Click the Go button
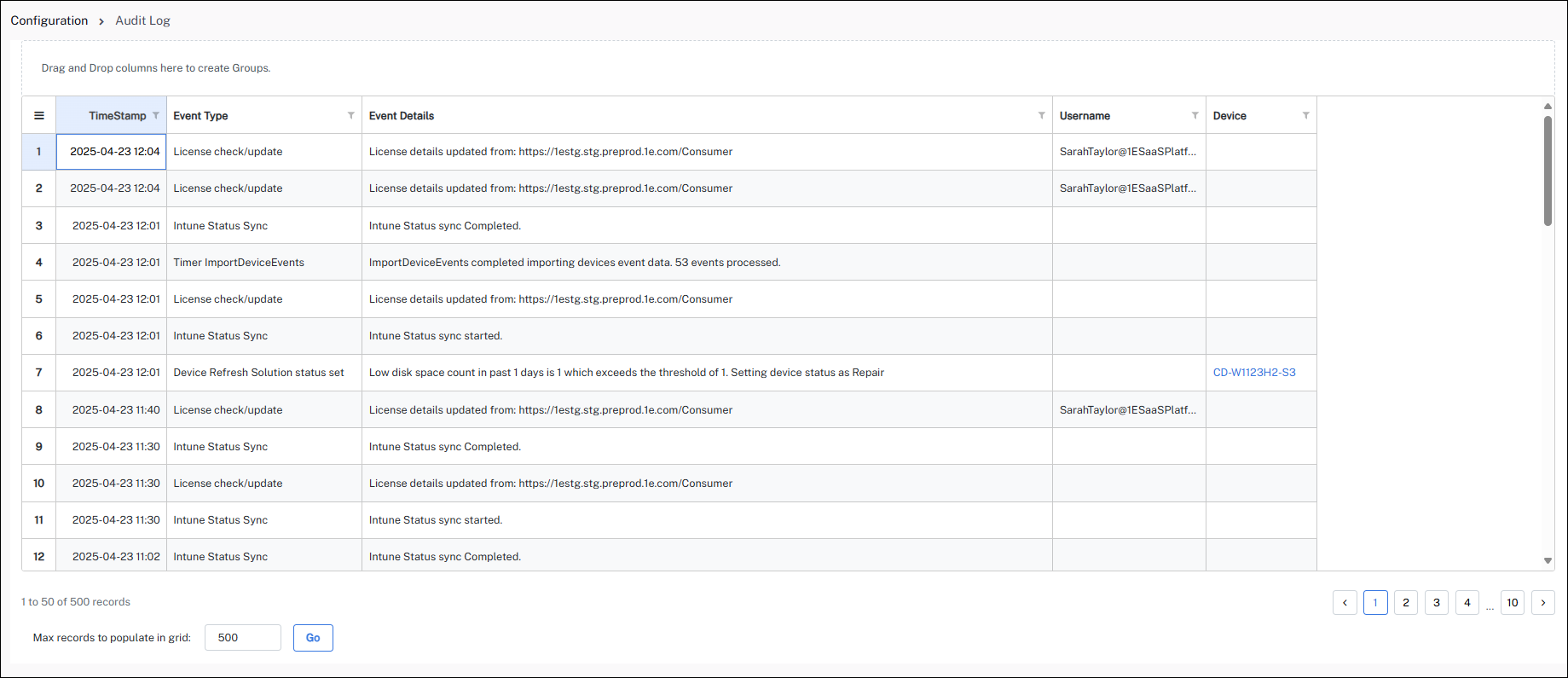Screen dimensions: 1568x678 point(313,638)
